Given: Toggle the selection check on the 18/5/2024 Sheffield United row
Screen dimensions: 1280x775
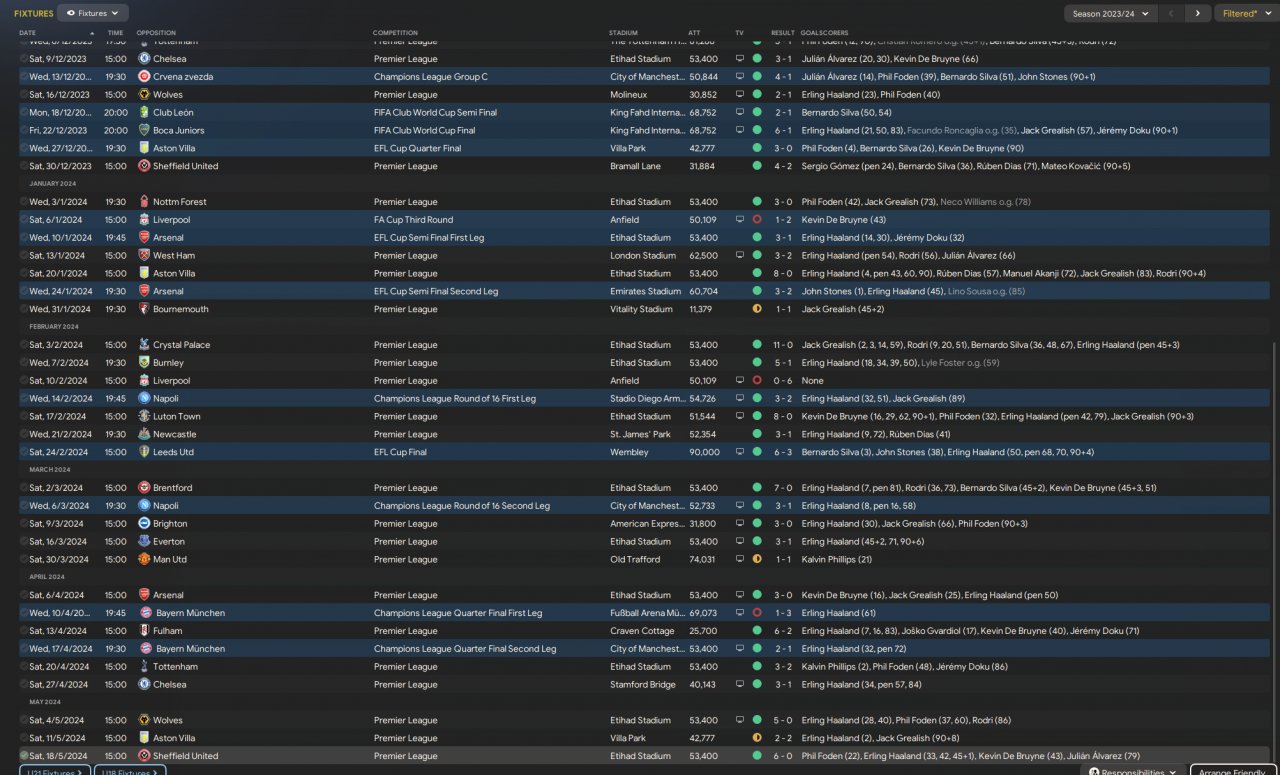Looking at the screenshot, I should 24,756.
